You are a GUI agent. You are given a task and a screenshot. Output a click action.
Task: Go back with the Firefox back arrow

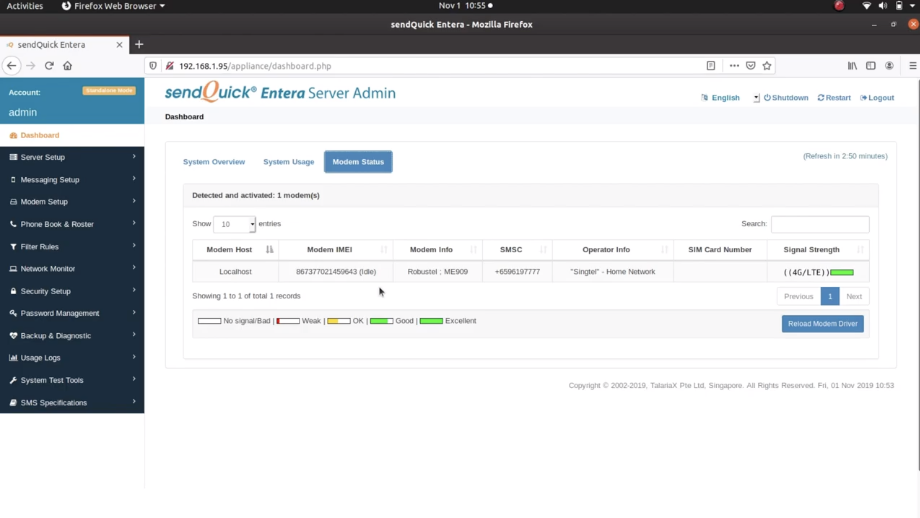coord(12,66)
